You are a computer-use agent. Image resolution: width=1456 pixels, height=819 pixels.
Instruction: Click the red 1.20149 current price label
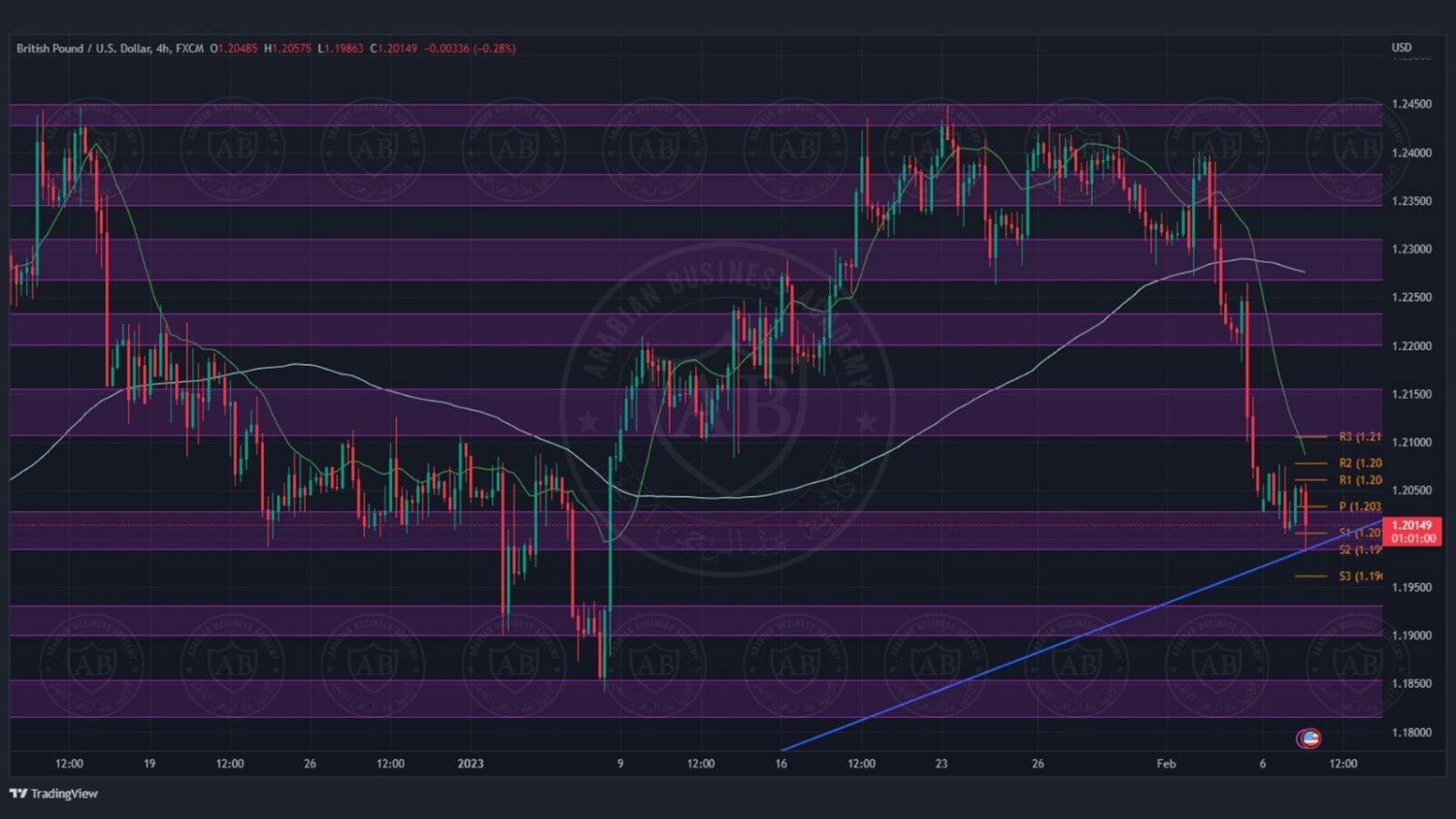(1412, 531)
